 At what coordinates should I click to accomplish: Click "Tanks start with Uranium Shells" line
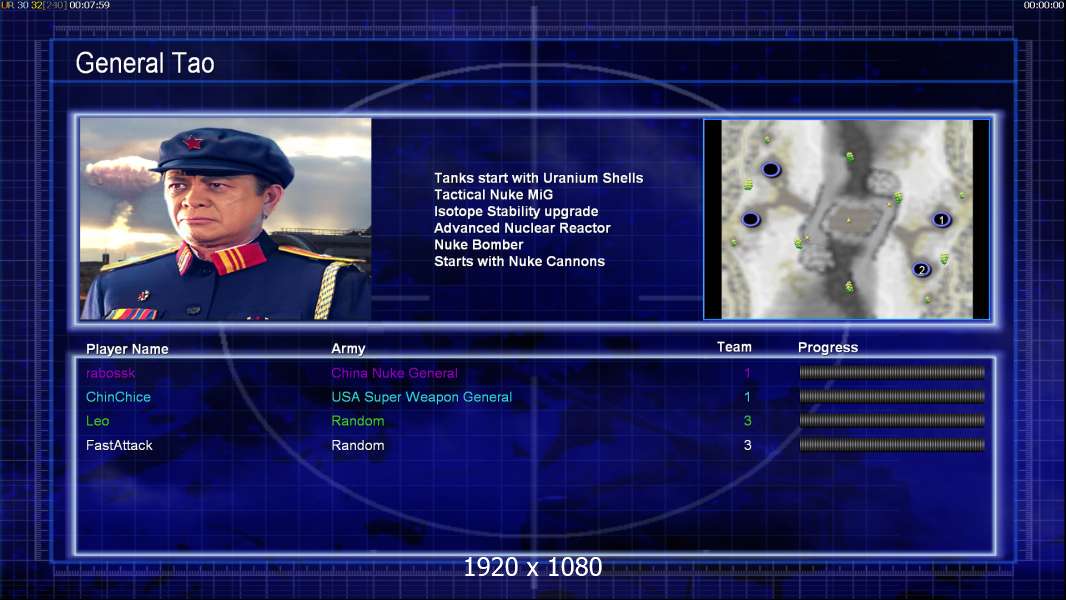coord(538,178)
